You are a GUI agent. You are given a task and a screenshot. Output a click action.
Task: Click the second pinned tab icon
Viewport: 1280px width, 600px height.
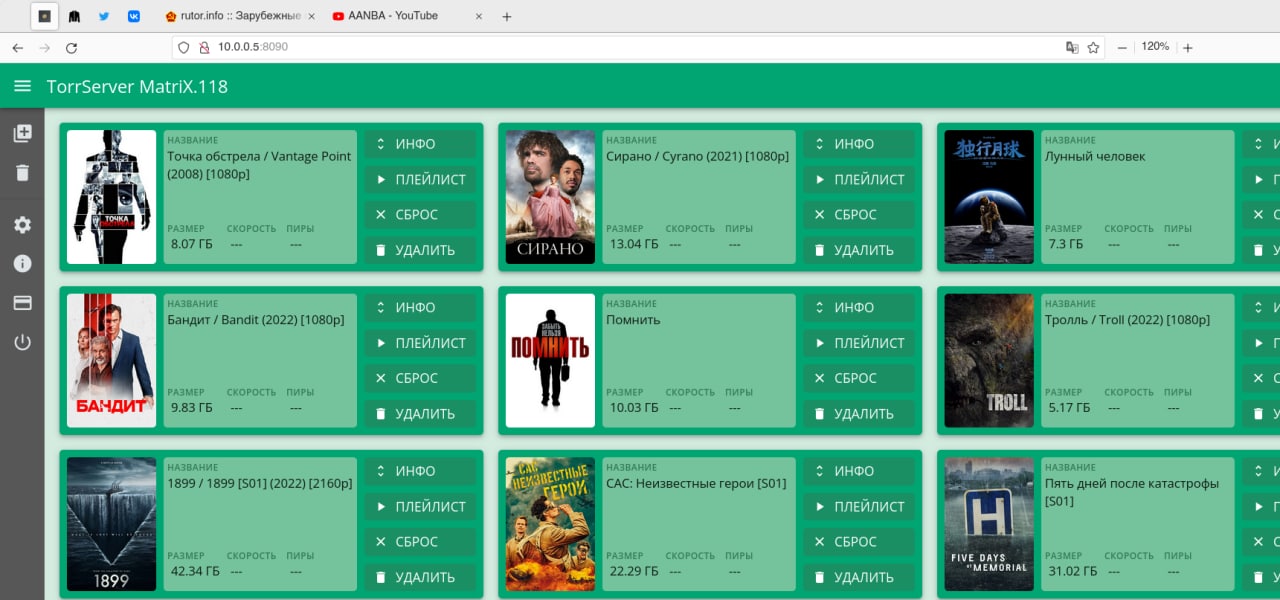tap(74, 16)
